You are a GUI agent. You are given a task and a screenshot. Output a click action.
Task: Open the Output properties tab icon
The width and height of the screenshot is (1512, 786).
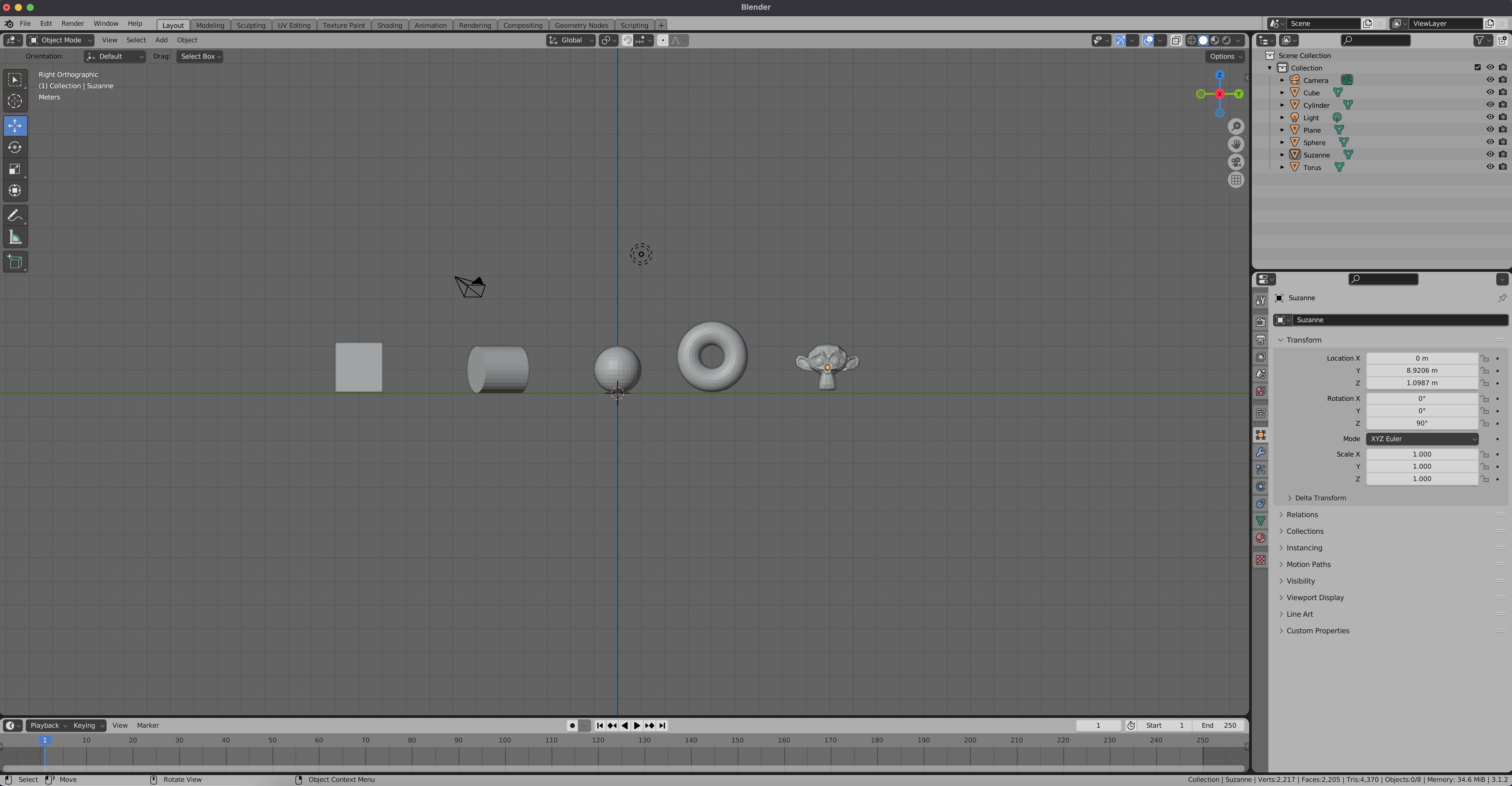[1261, 339]
